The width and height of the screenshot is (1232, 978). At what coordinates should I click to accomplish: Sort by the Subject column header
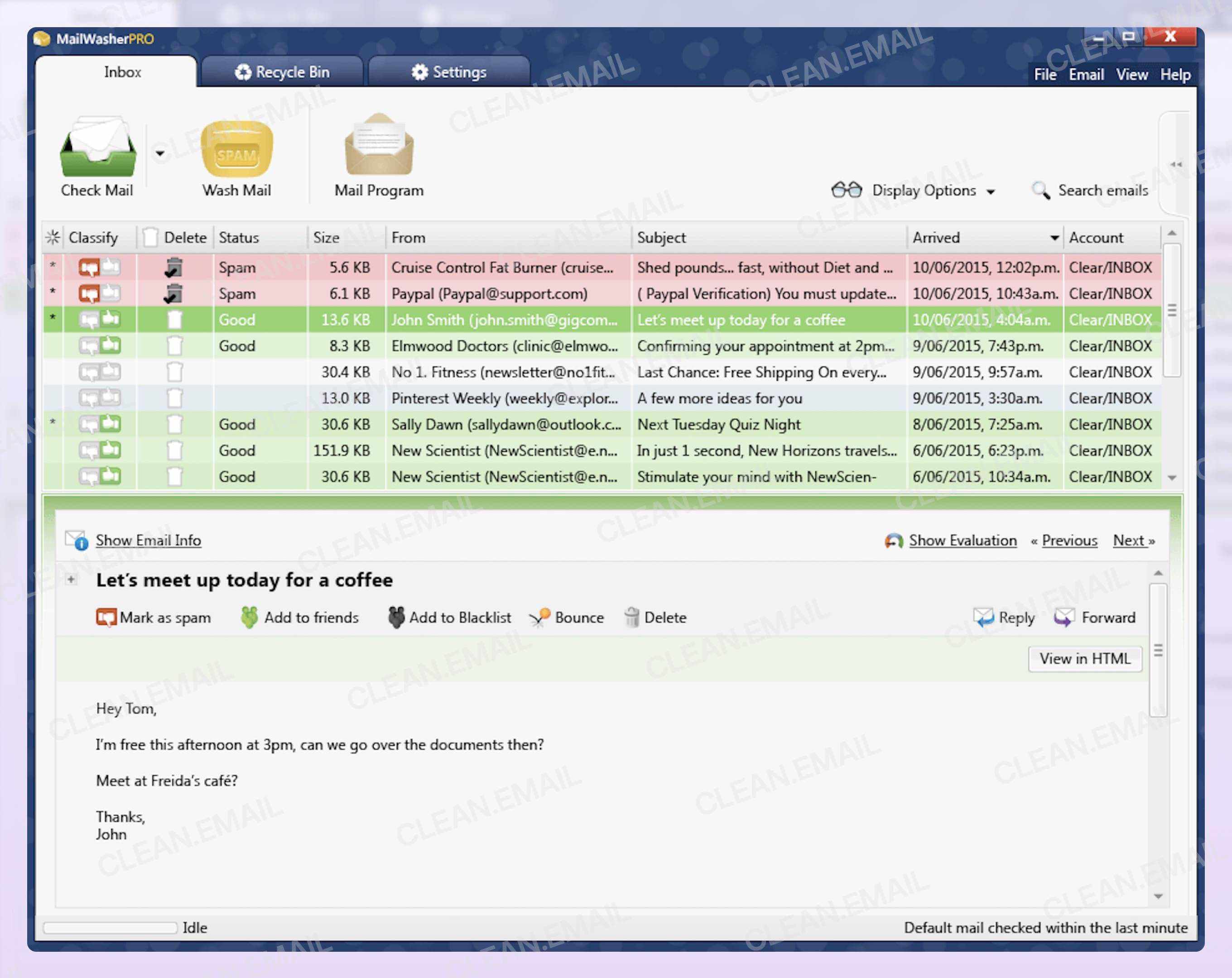[769, 237]
